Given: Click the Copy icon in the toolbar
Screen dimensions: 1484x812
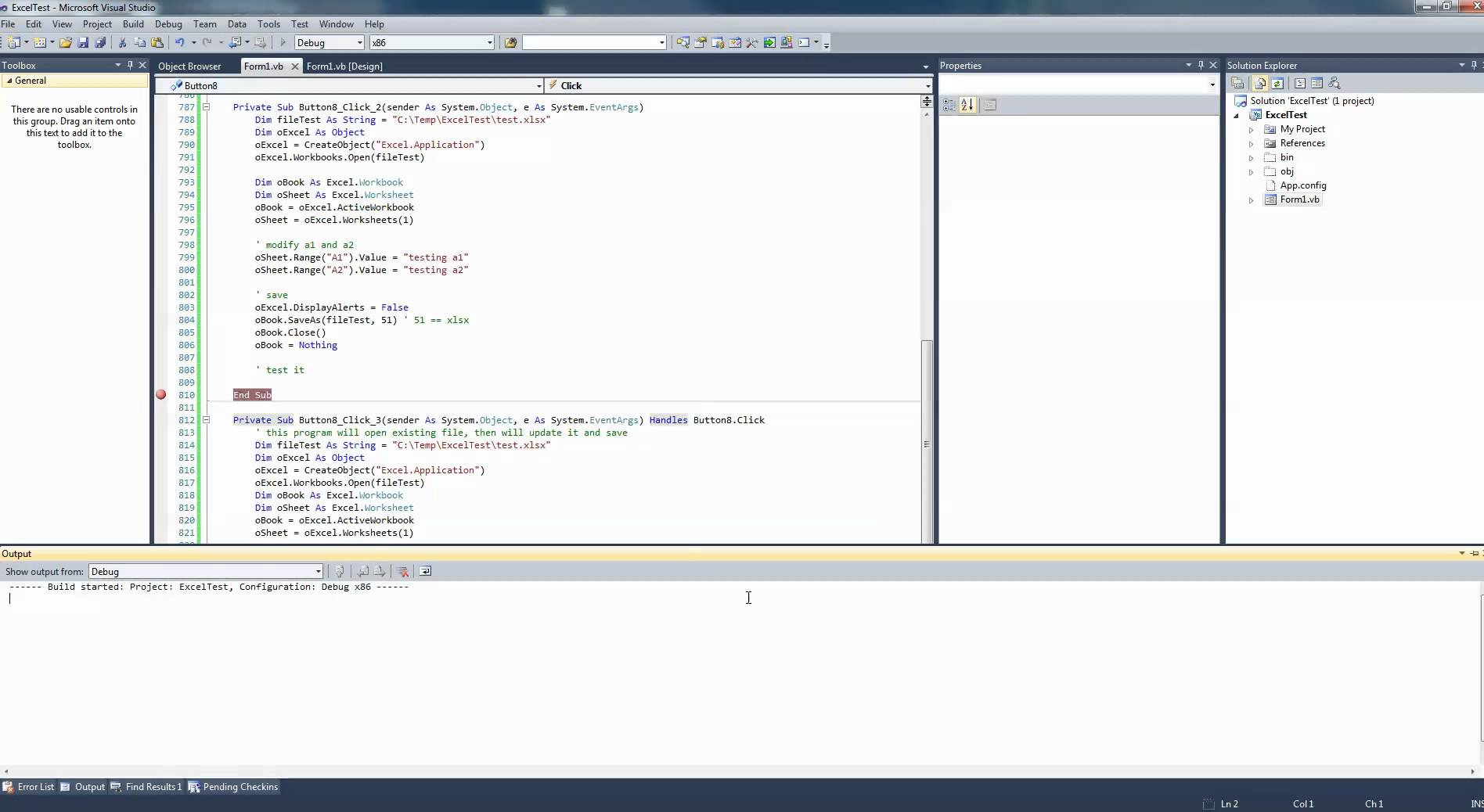Looking at the screenshot, I should (139, 43).
